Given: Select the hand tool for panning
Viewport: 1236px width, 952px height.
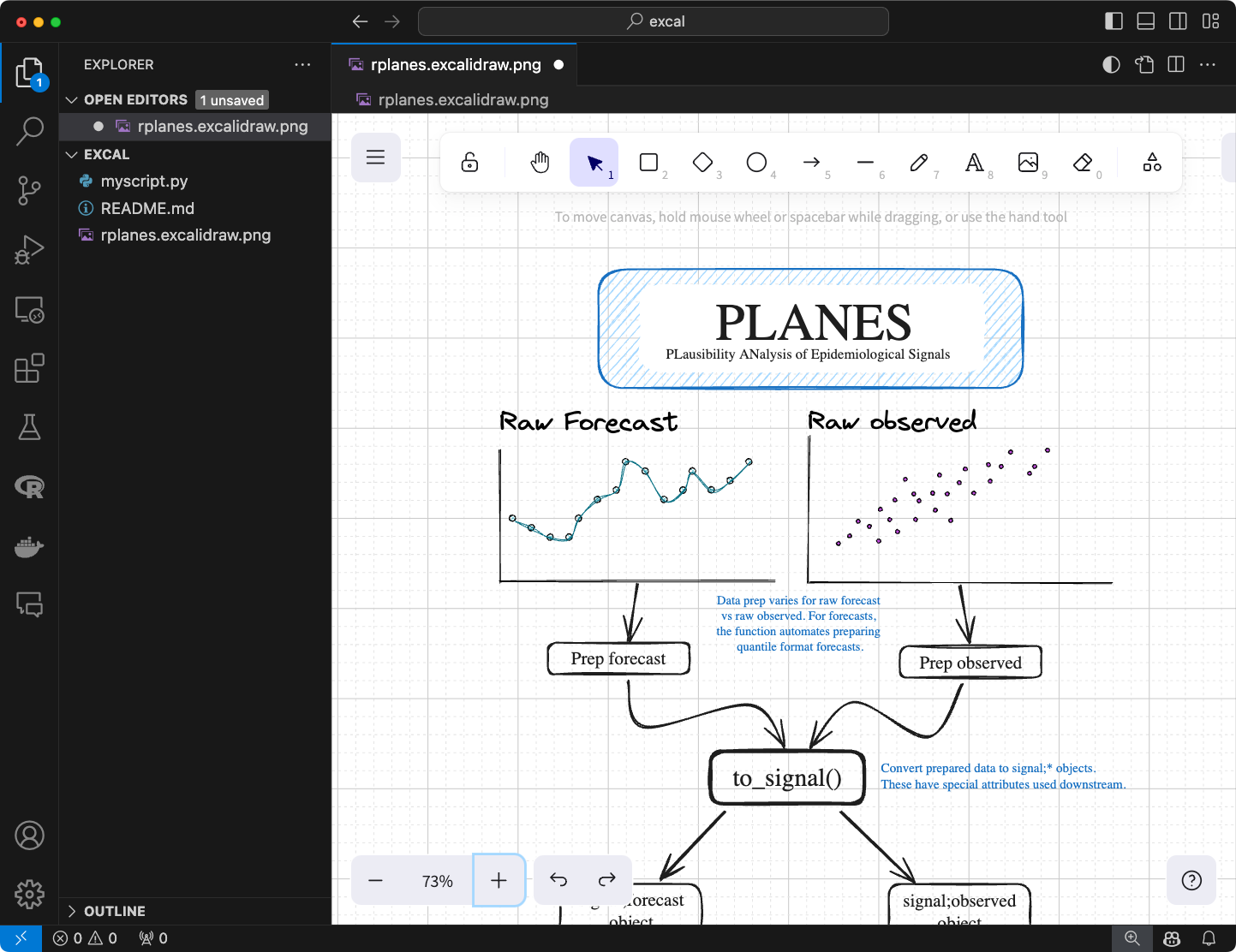Looking at the screenshot, I should pos(540,162).
